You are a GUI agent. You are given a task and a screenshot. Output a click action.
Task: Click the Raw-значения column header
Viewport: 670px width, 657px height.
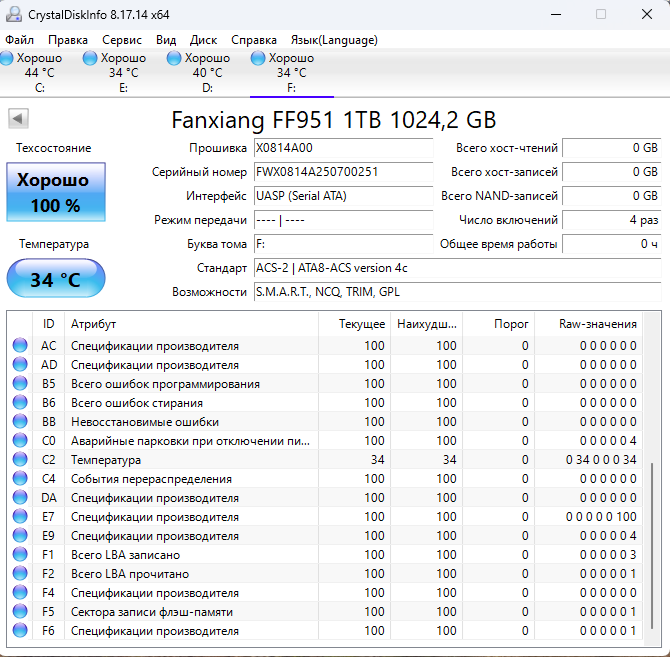(600, 324)
